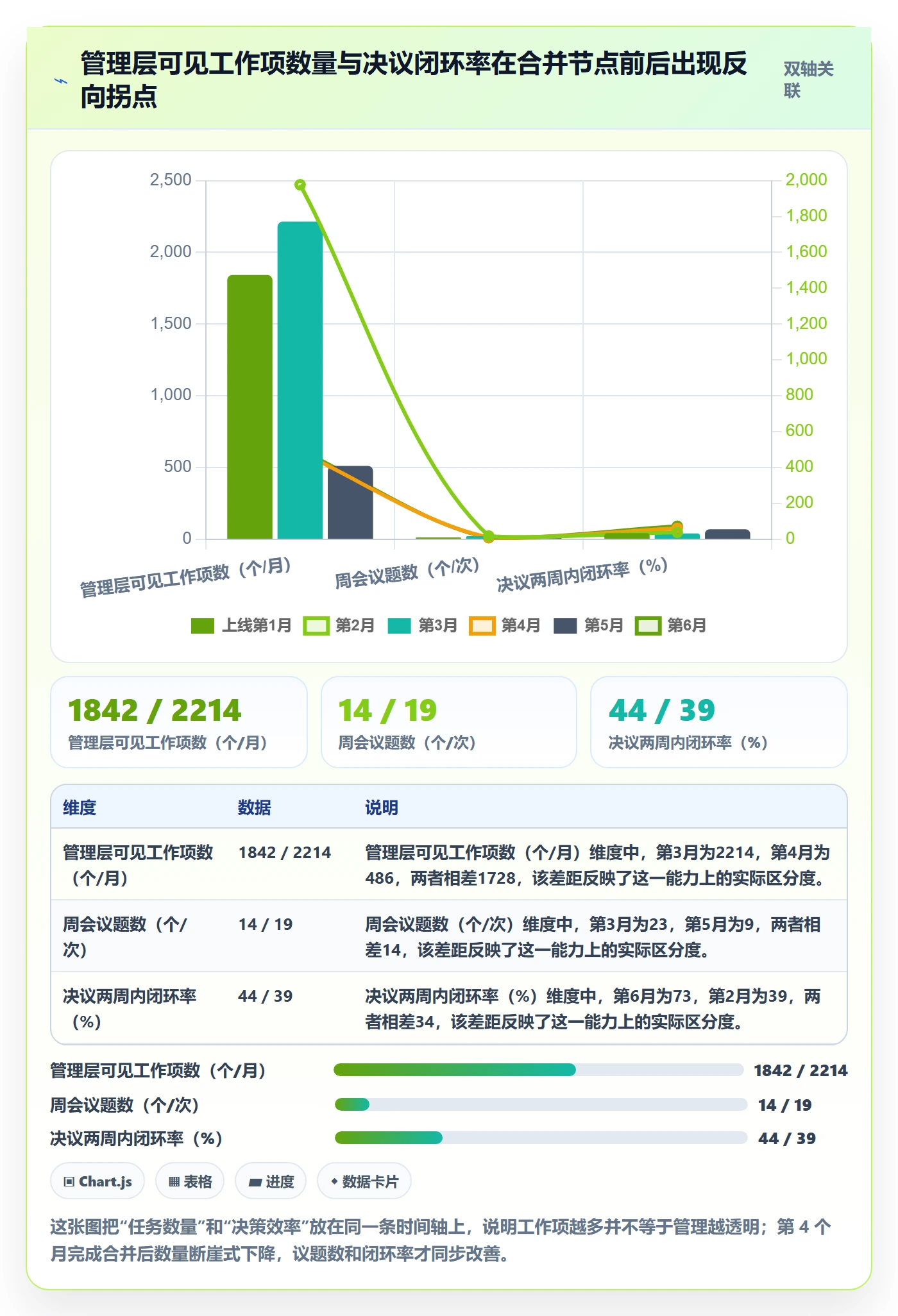Viewport: 898px width, 1316px height.
Task: Click the 1842 / 2214 stat card value
Action: click(155, 711)
